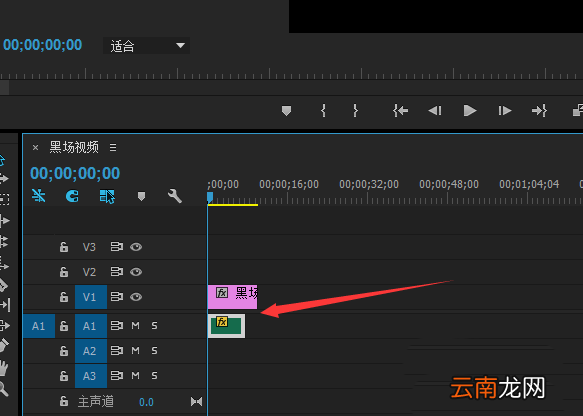The width and height of the screenshot is (583, 416).
Task: Add a marker in the program monitor
Action: tap(286, 111)
